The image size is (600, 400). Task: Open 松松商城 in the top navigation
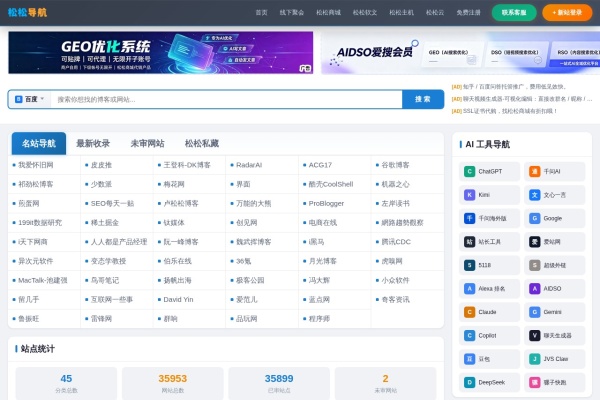(328, 13)
